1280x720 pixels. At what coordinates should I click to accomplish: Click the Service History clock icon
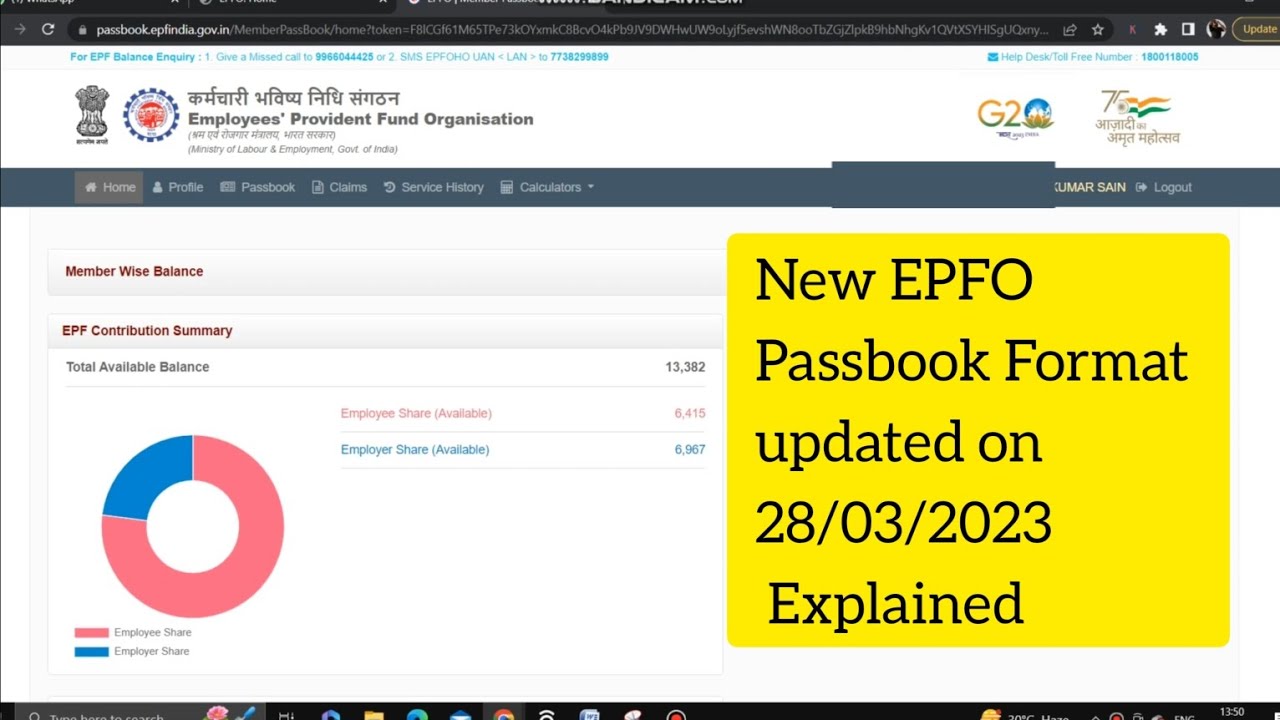(x=390, y=187)
